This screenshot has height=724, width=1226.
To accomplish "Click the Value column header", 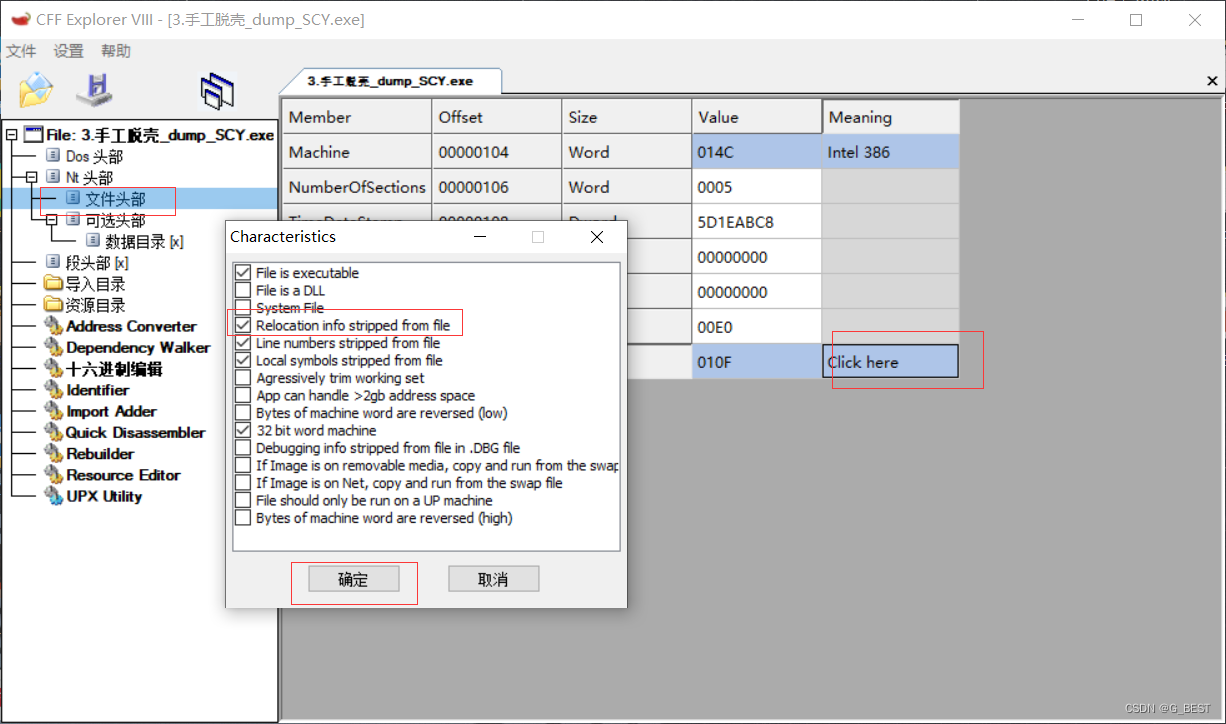I will pos(757,117).
